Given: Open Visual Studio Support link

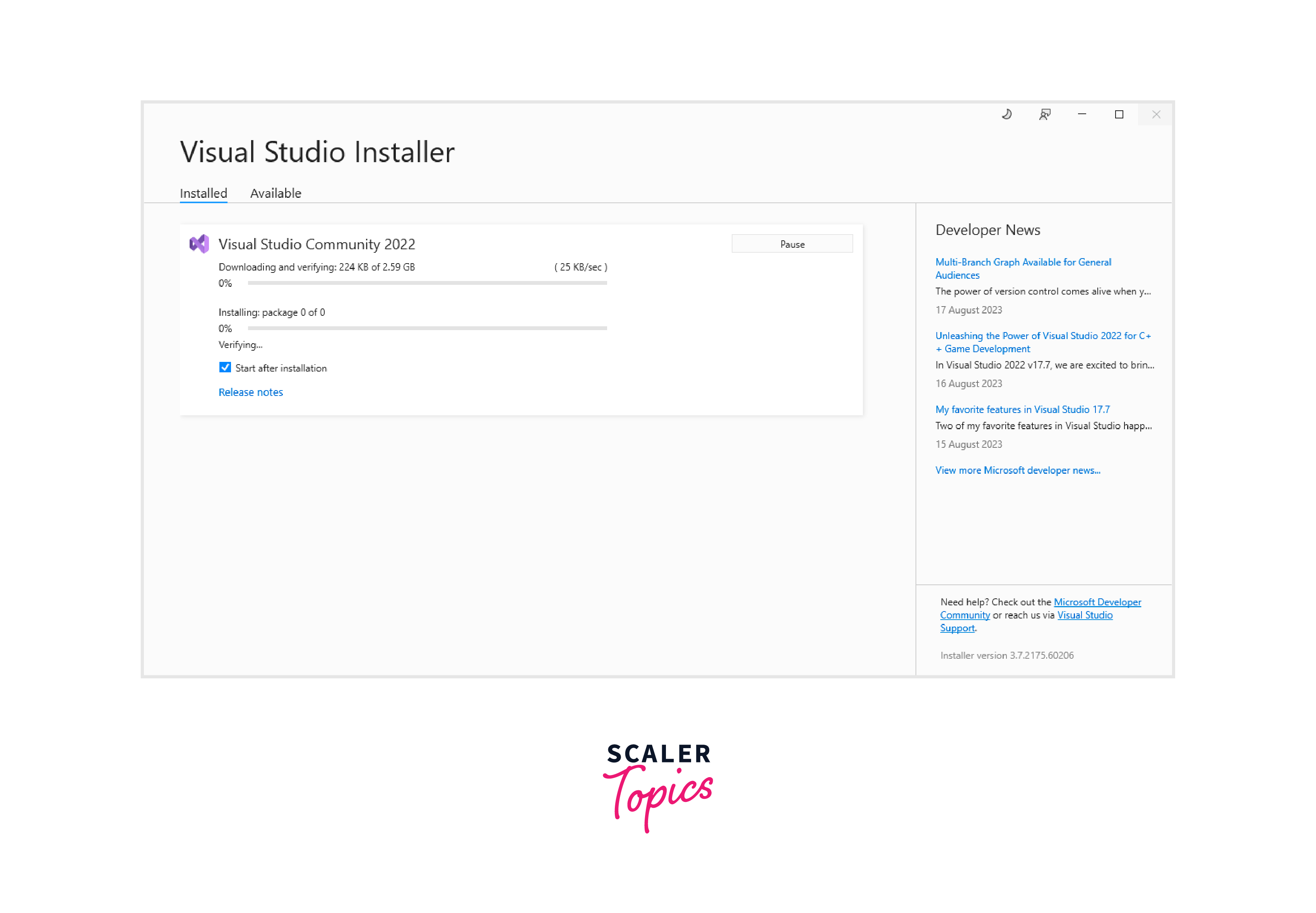Looking at the screenshot, I should (x=1084, y=615).
